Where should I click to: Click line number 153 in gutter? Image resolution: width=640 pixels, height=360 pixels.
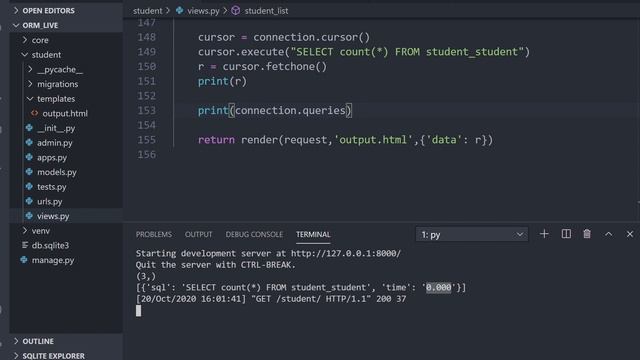[x=147, y=111]
